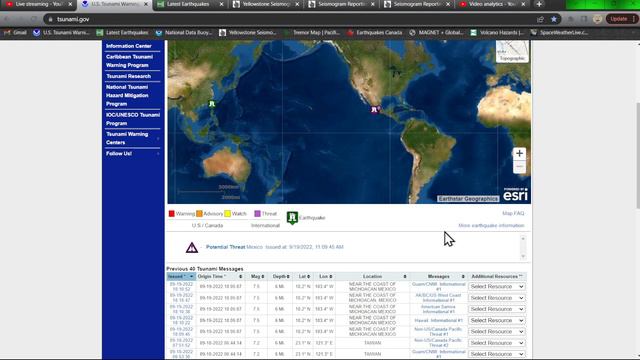This screenshot has height=360, width=640.
Task: Open the SpaceWeatherLive bookmark
Action: pyautogui.click(x=559, y=33)
